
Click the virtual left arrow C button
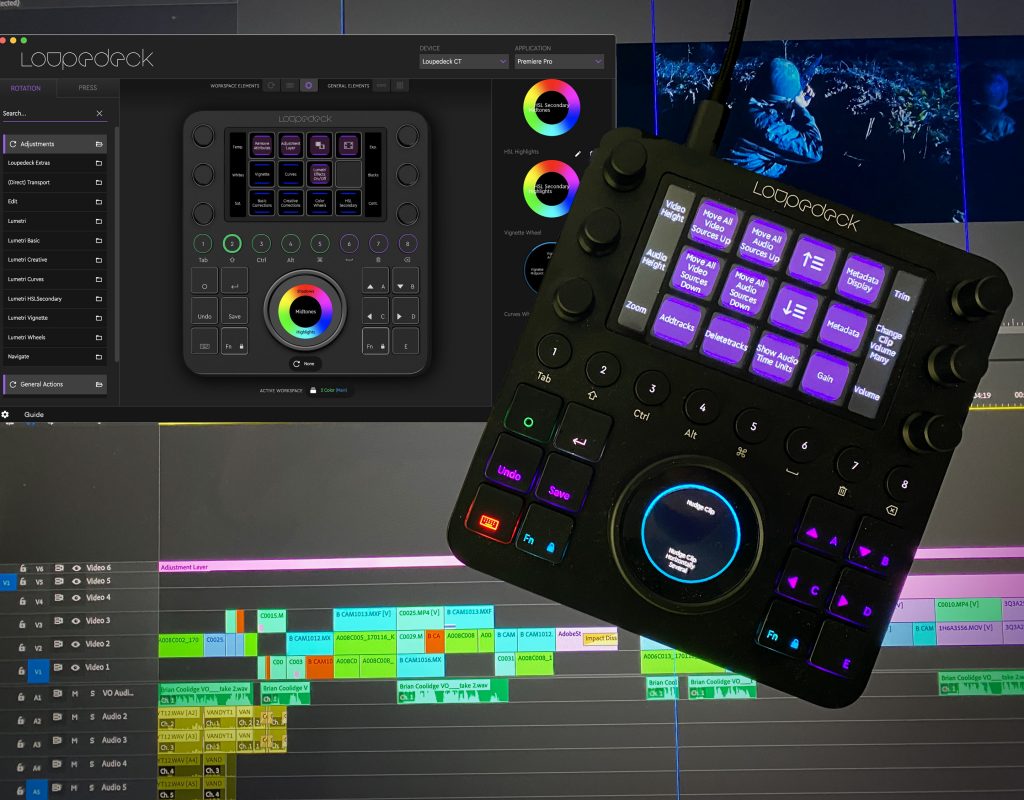point(376,311)
